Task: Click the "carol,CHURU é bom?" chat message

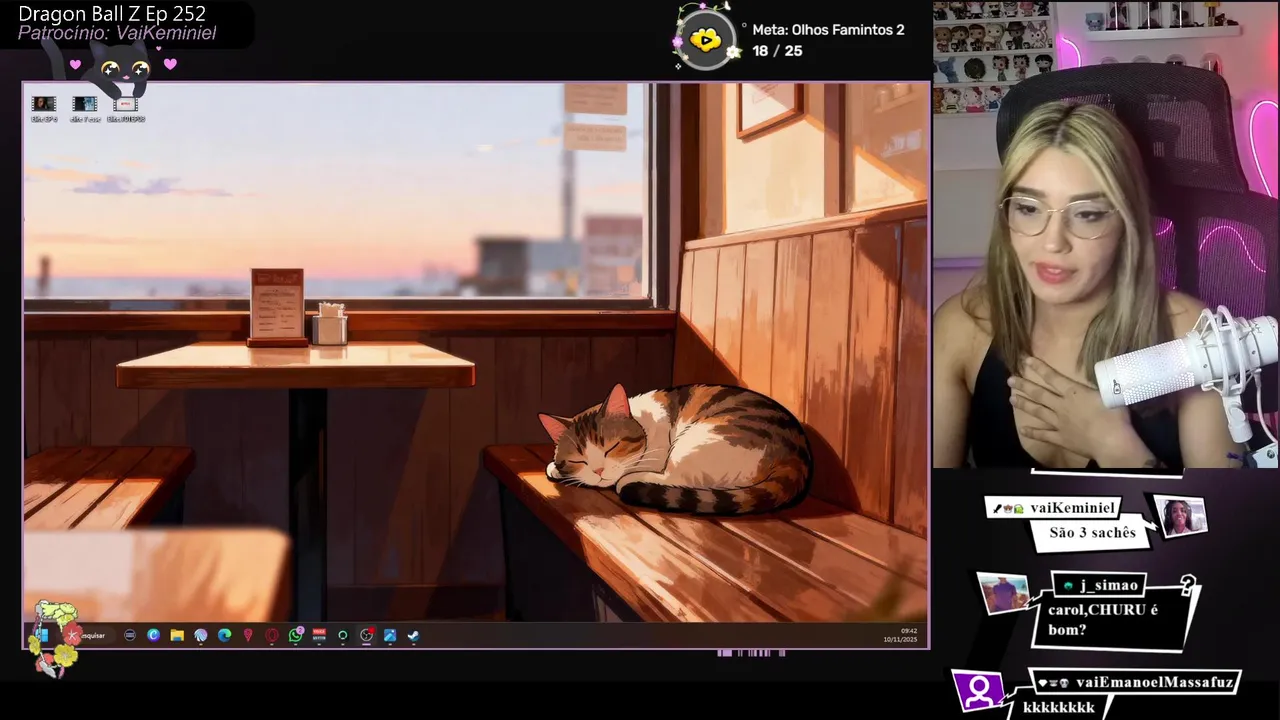Action: 1103,620
